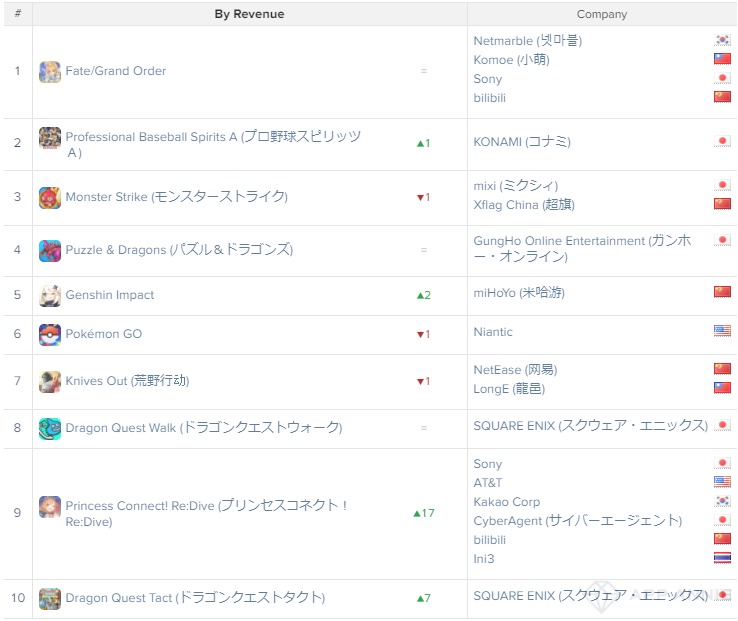
Task: Click the China flag next to Xflag China
Action: point(722,204)
